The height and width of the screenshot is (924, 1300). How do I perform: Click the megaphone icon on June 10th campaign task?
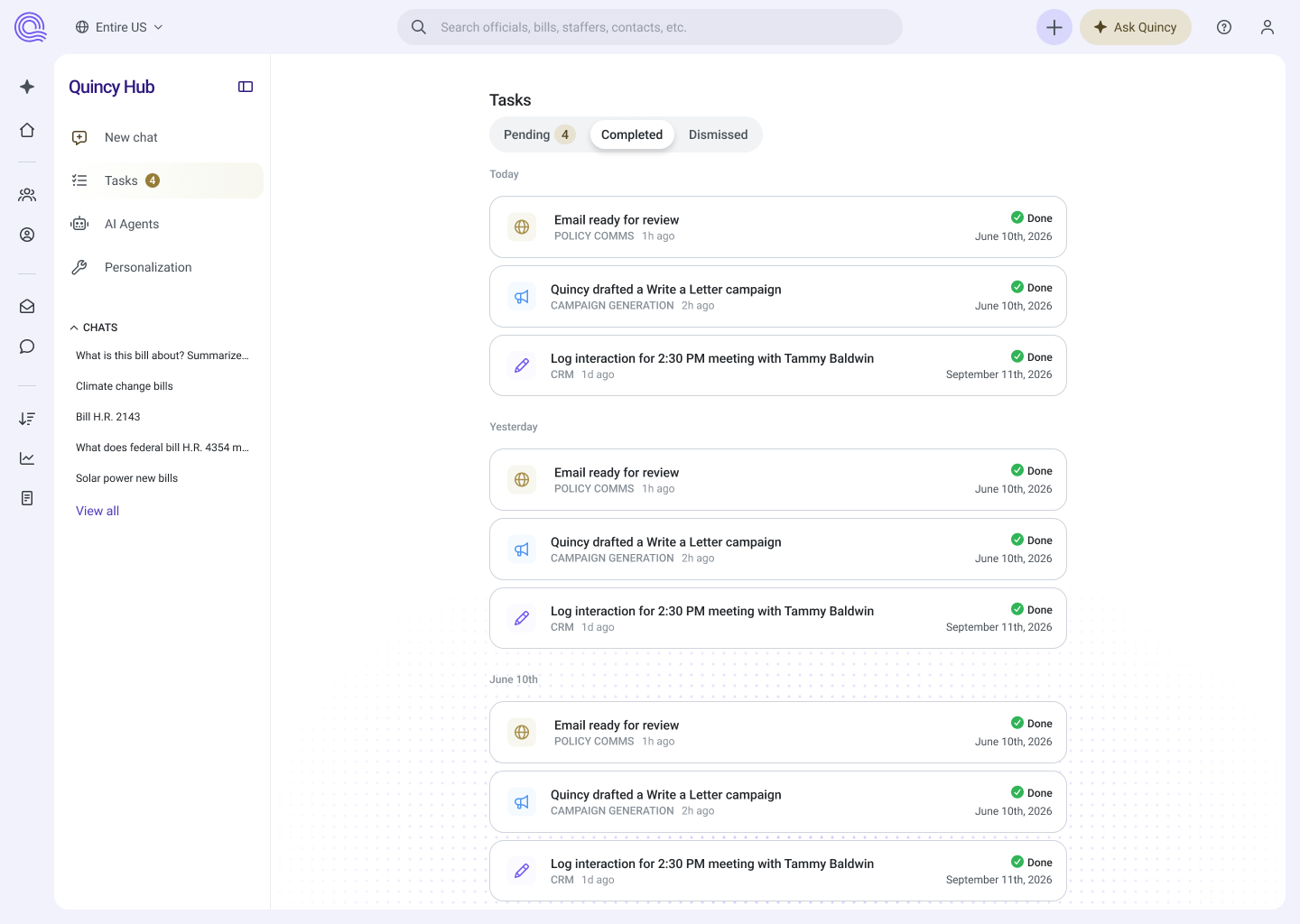click(522, 802)
